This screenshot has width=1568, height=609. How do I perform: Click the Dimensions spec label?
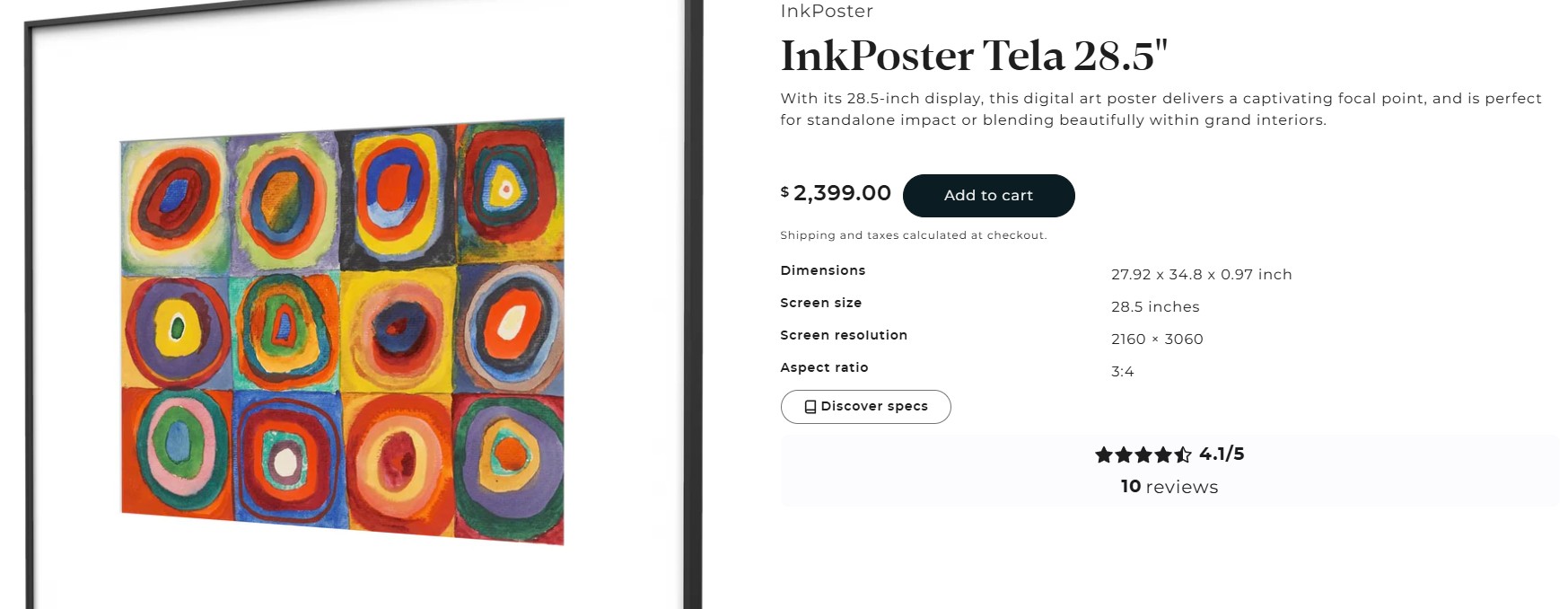[823, 270]
